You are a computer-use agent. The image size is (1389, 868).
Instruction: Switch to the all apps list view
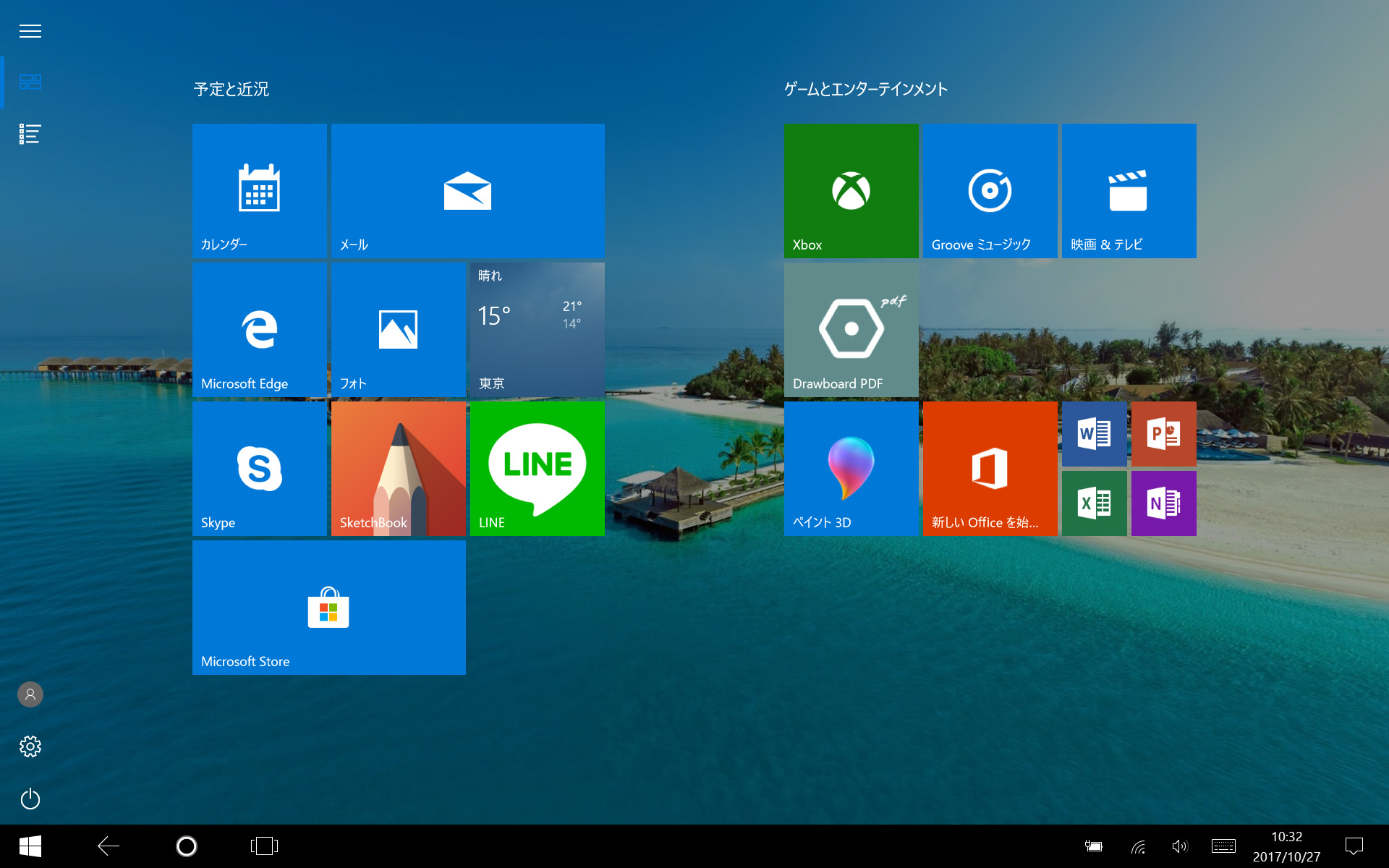point(30,134)
